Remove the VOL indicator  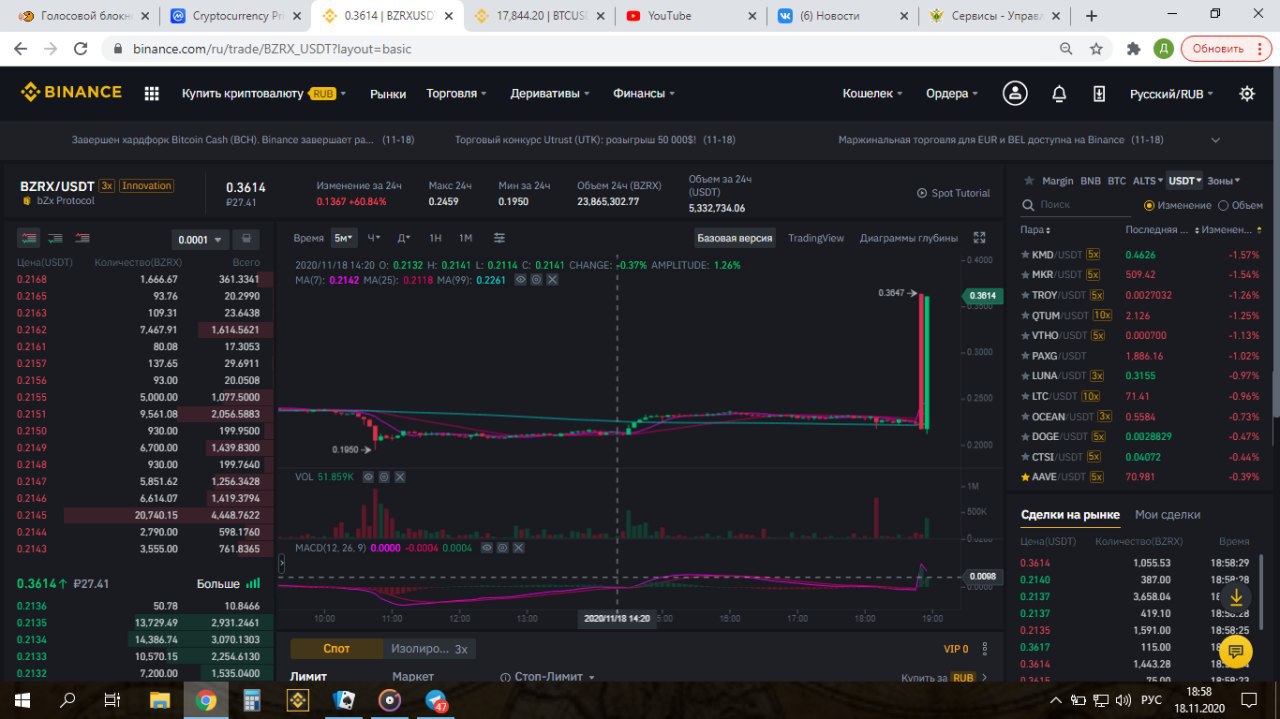(399, 477)
